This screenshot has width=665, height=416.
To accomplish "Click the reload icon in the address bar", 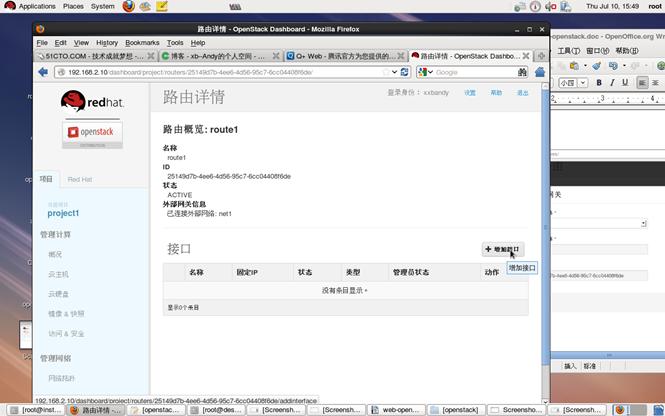I will [404, 72].
